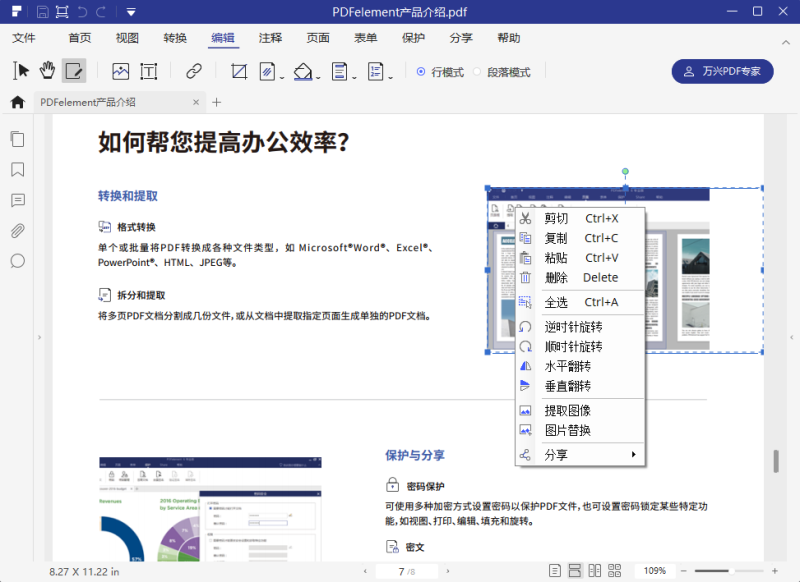Select 水平翻转 to flip the image
The width and height of the screenshot is (800, 582).
(x=568, y=366)
